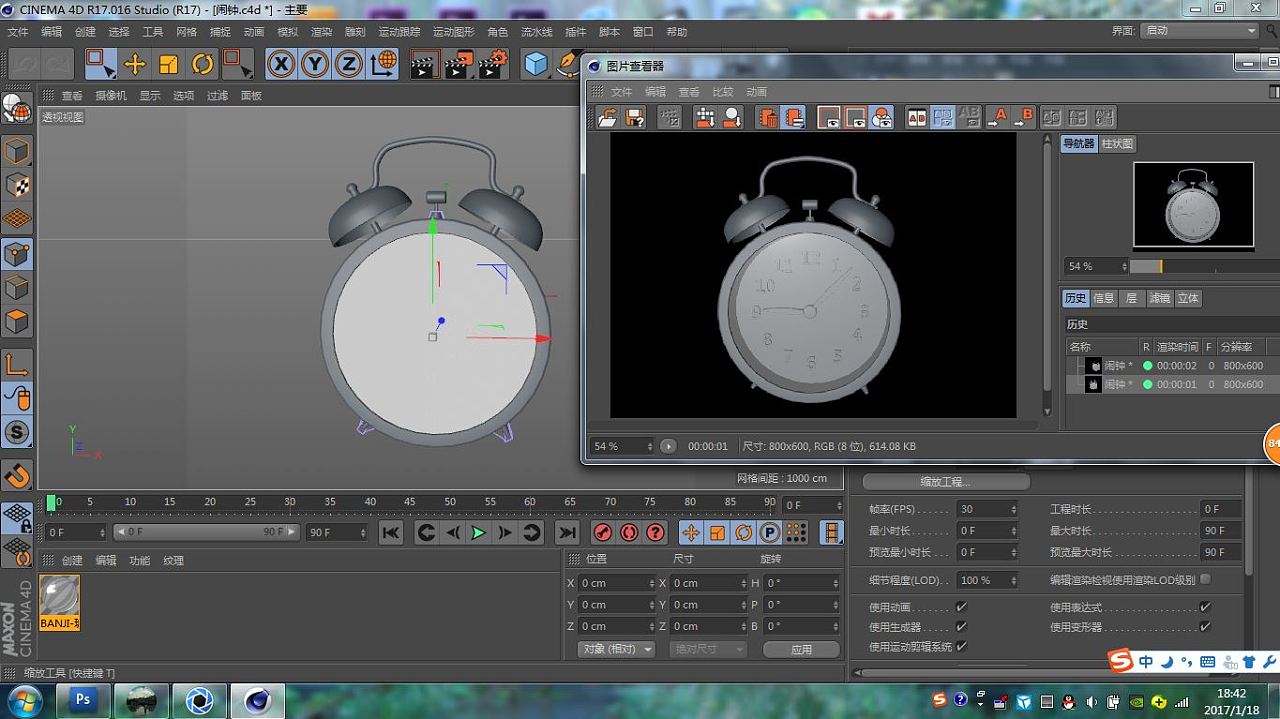Open the 对象 (相对) coordinate dropdown
The width and height of the screenshot is (1280, 719).
[617, 649]
